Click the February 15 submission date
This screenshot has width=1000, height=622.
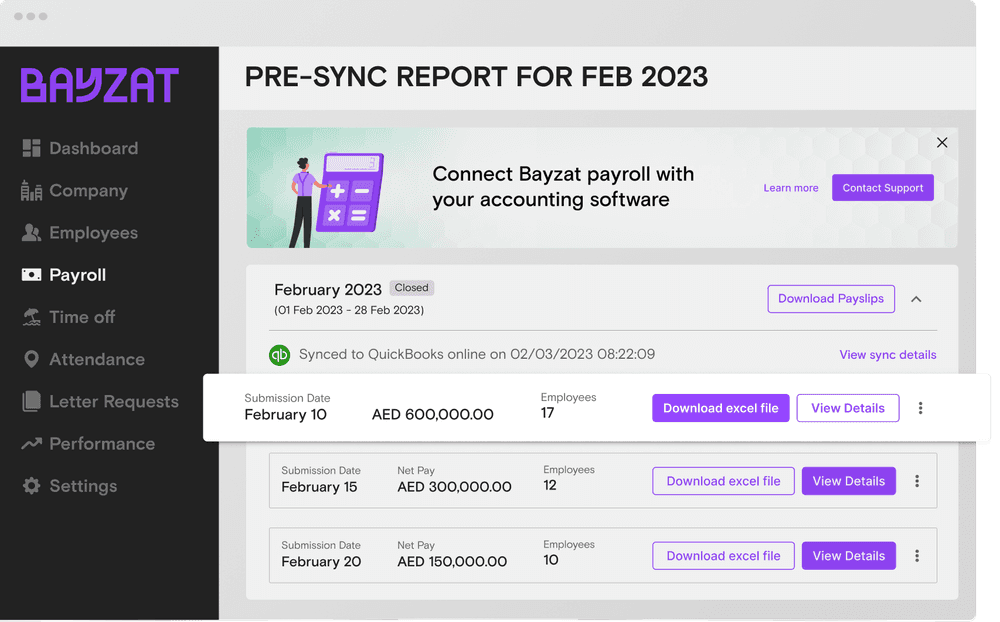click(x=320, y=487)
